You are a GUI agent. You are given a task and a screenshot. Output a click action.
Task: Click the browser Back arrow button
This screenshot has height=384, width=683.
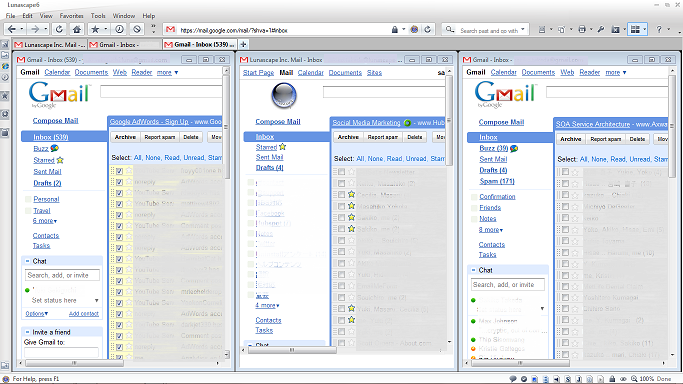(12, 29)
